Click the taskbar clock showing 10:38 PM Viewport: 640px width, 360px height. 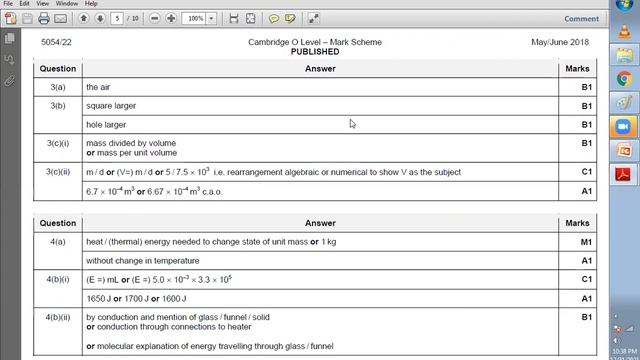pos(624,351)
